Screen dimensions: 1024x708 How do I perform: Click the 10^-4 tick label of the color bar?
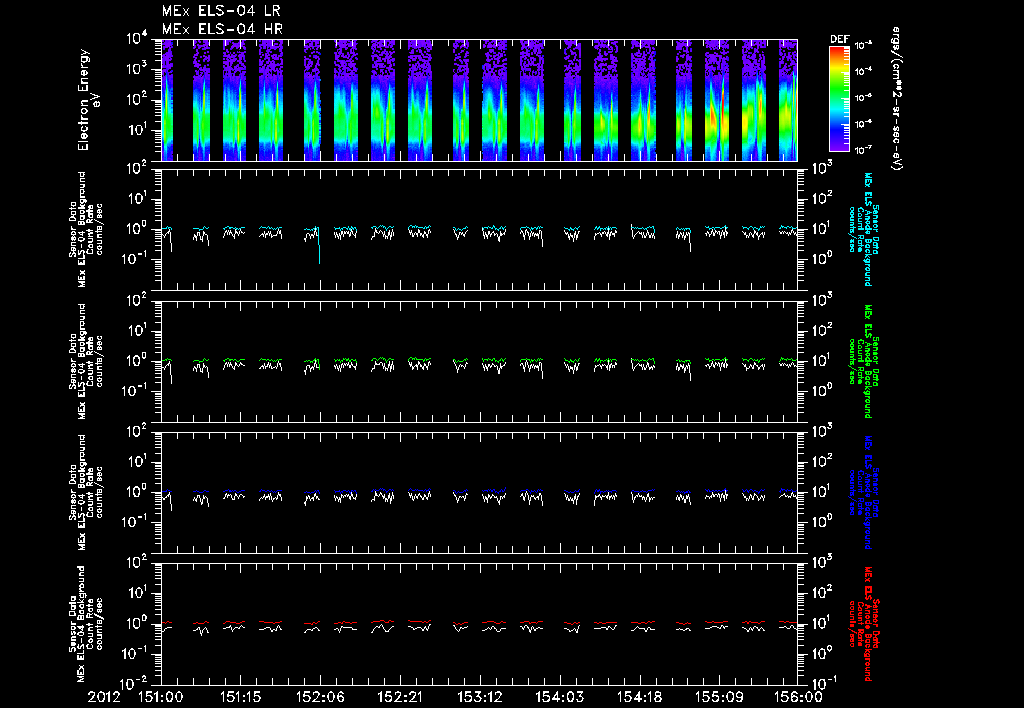pos(863,71)
